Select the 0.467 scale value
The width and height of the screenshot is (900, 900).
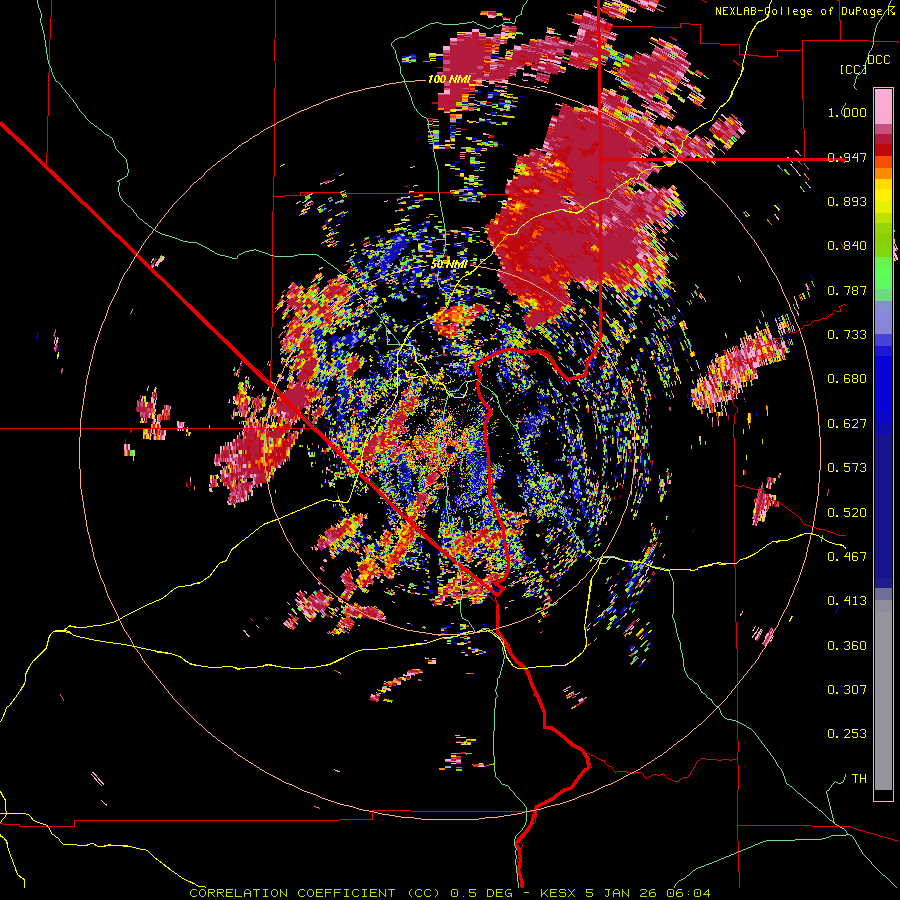(x=847, y=557)
